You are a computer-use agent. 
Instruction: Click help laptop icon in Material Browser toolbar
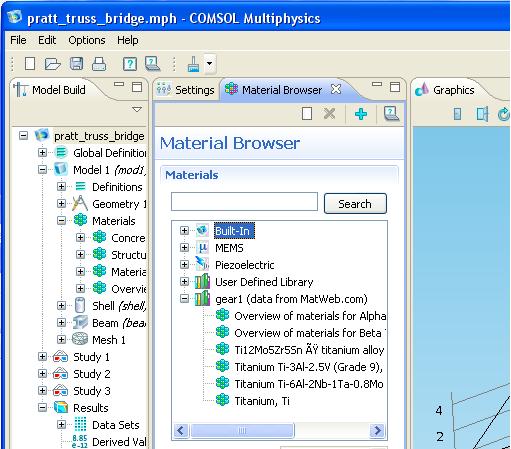[391, 114]
